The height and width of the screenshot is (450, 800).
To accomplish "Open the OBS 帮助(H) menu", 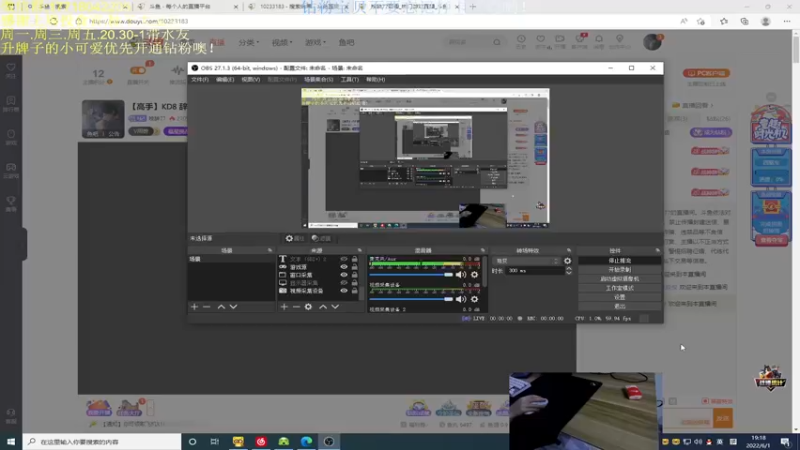I will click(x=376, y=80).
